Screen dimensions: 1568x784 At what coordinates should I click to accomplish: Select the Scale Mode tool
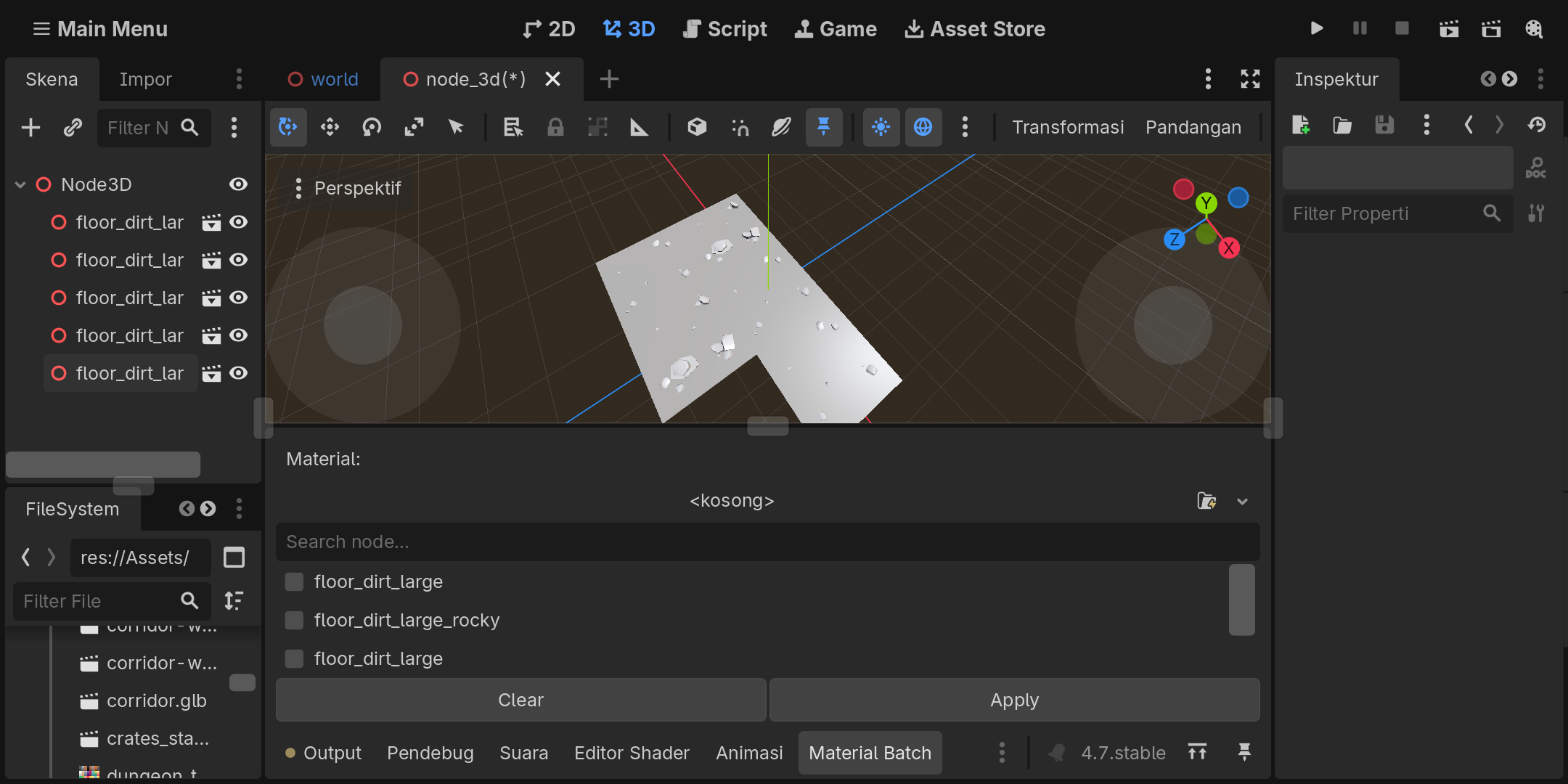[x=414, y=127]
